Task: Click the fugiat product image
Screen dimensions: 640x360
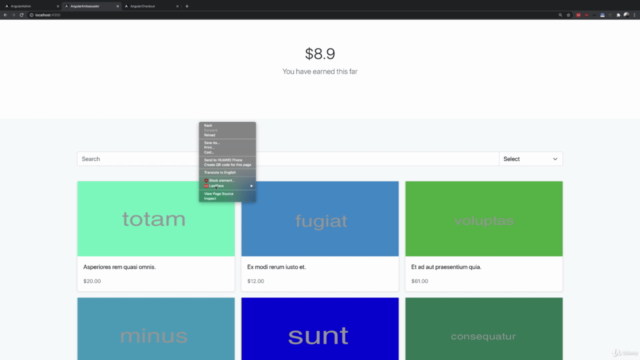Action: (x=320, y=219)
